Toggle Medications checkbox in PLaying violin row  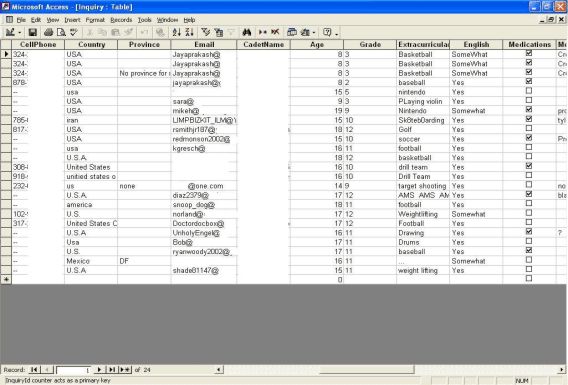(529, 100)
